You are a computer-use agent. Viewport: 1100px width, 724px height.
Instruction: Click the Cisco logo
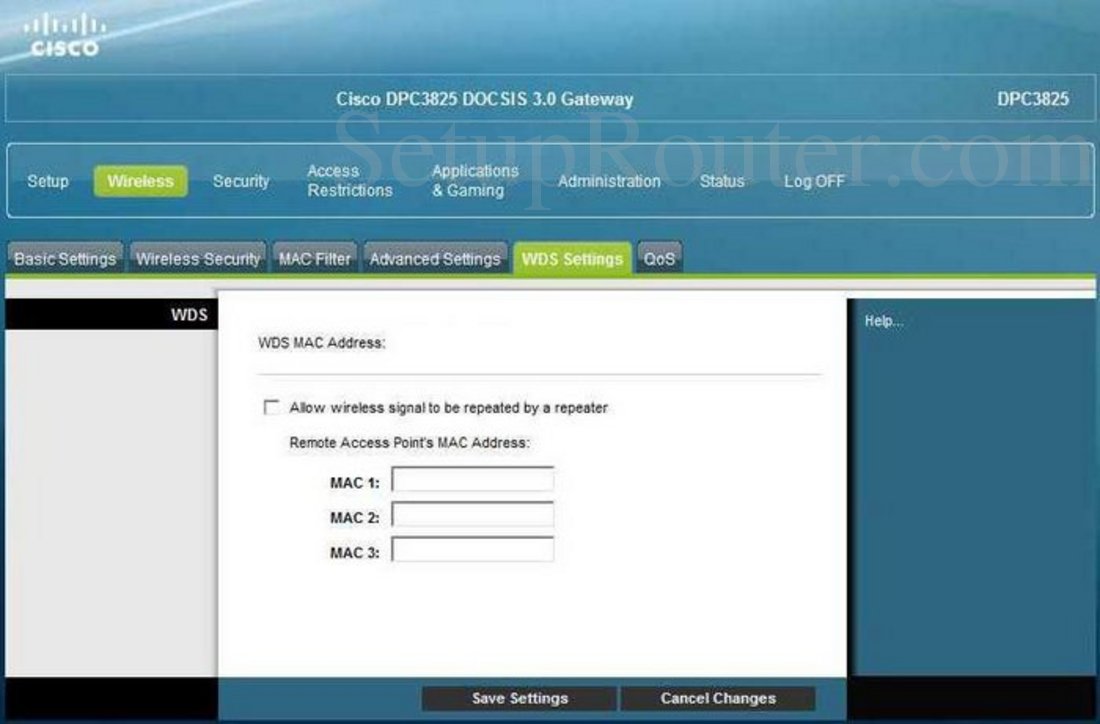tap(61, 35)
